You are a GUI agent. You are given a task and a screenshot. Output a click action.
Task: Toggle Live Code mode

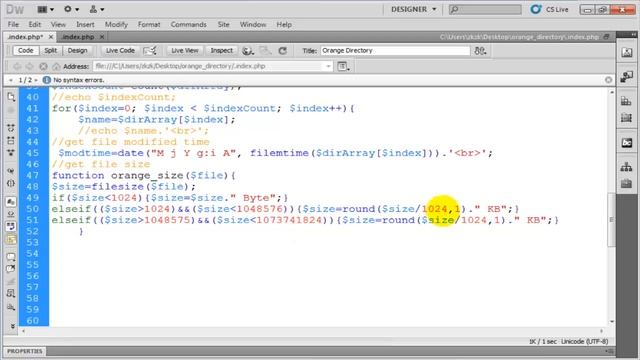click(x=120, y=51)
